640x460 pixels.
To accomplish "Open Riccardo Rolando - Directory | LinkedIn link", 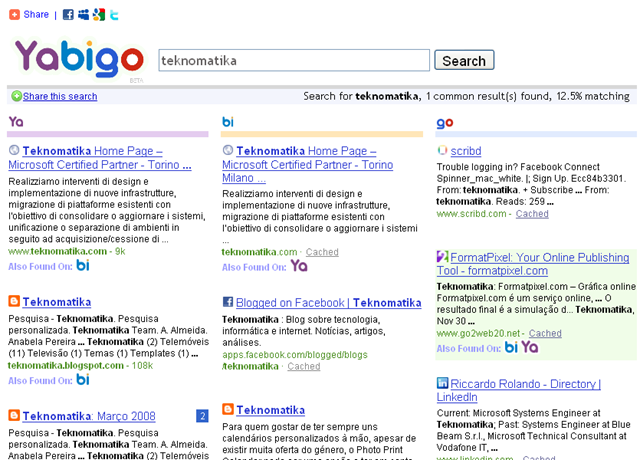I will pyautogui.click(x=518, y=390).
